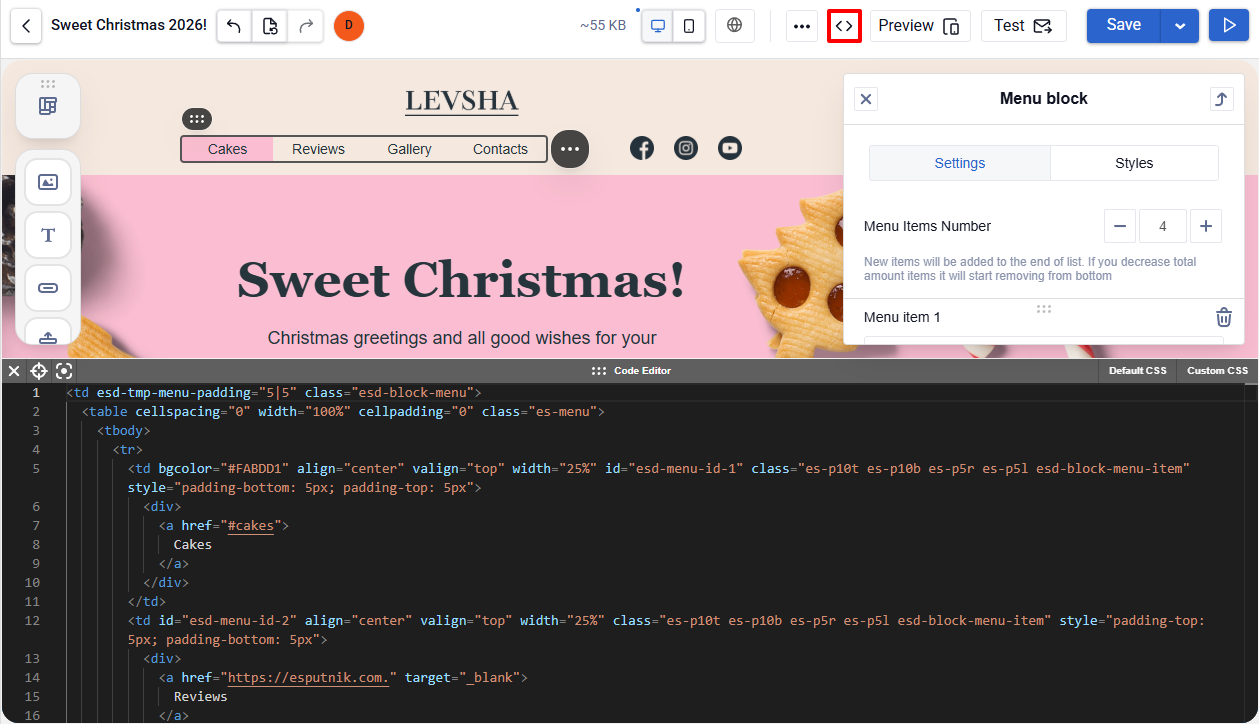Select the text block tool (T) in the sidebar
This screenshot has width=1259, height=724.
47,235
